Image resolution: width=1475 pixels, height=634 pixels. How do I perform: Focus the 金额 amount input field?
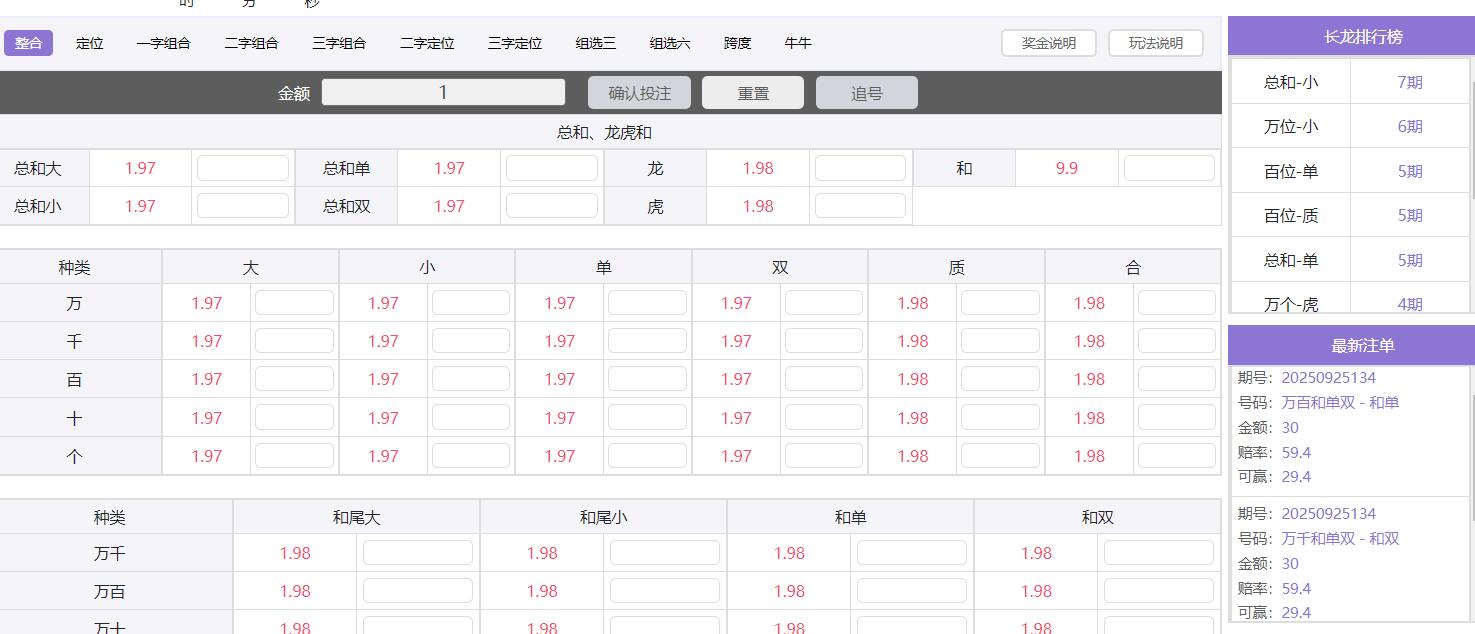click(443, 92)
